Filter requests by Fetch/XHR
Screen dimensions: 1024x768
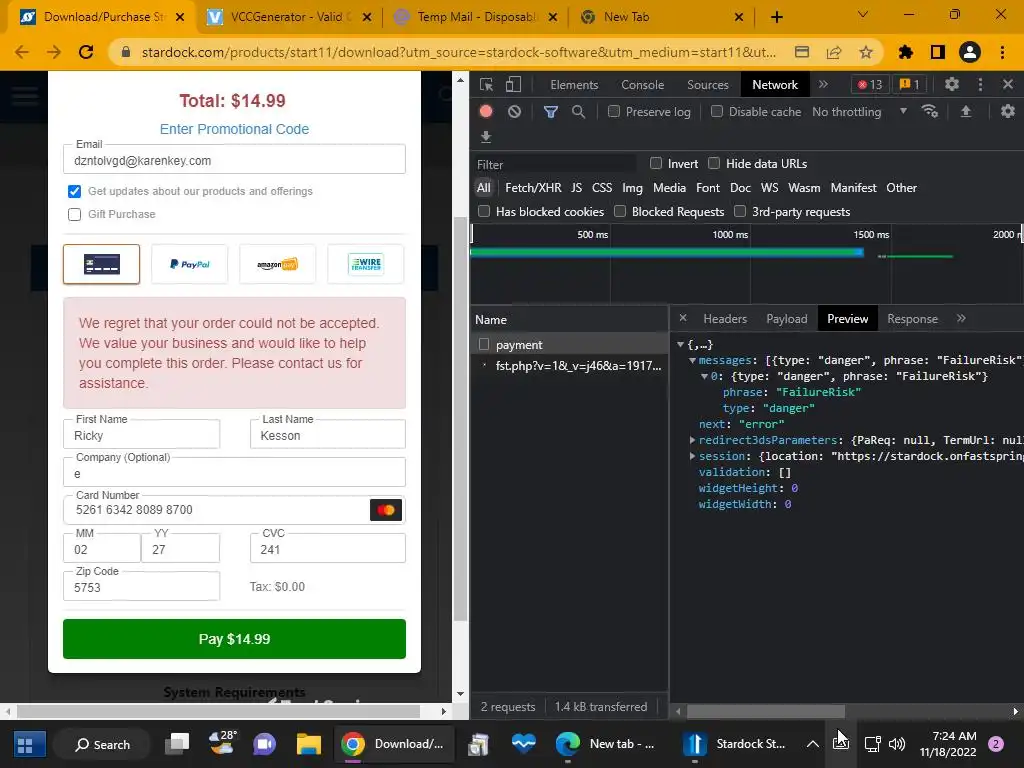point(533,188)
